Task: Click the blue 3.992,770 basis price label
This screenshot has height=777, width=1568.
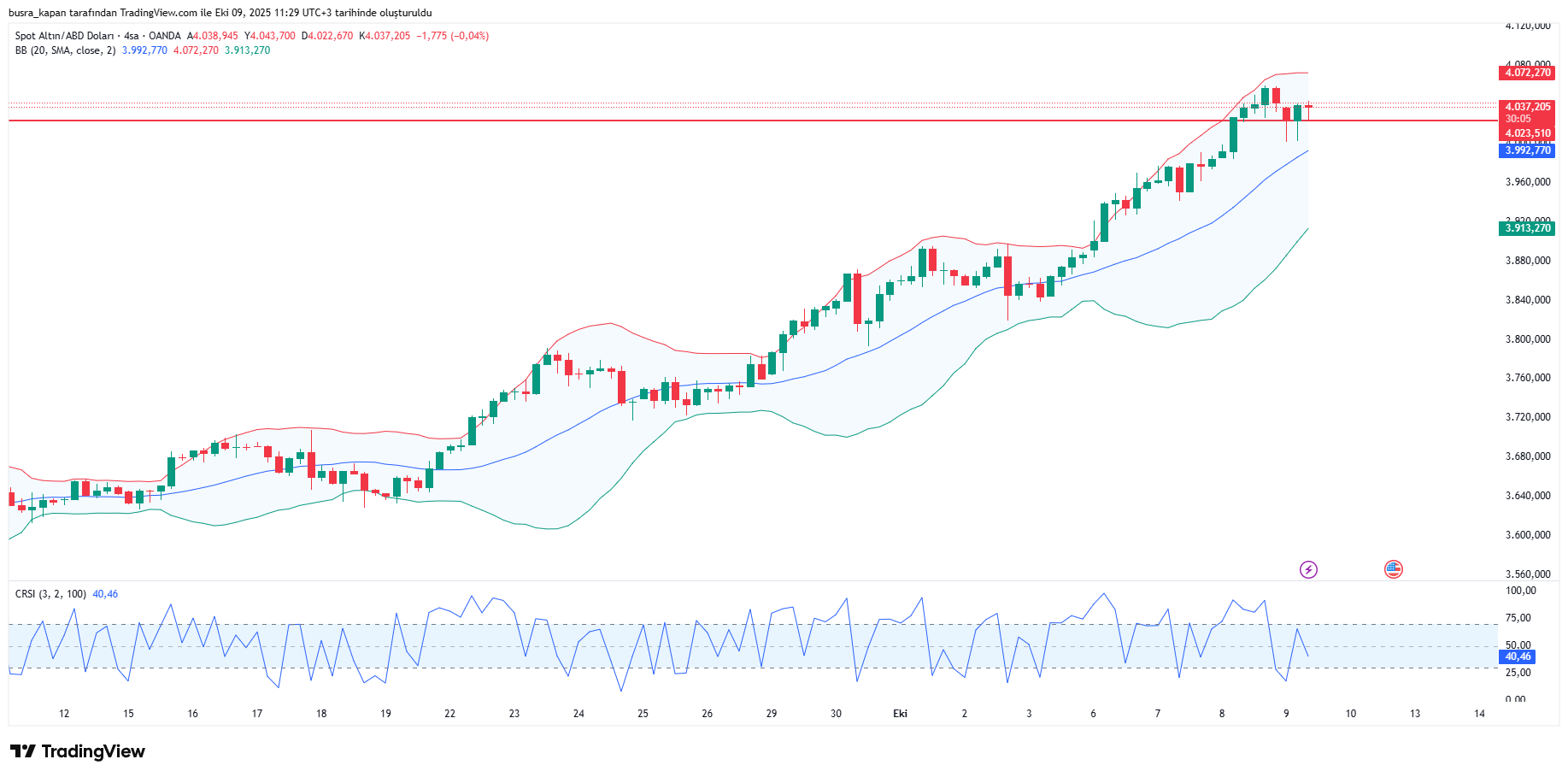Action: tap(1527, 150)
